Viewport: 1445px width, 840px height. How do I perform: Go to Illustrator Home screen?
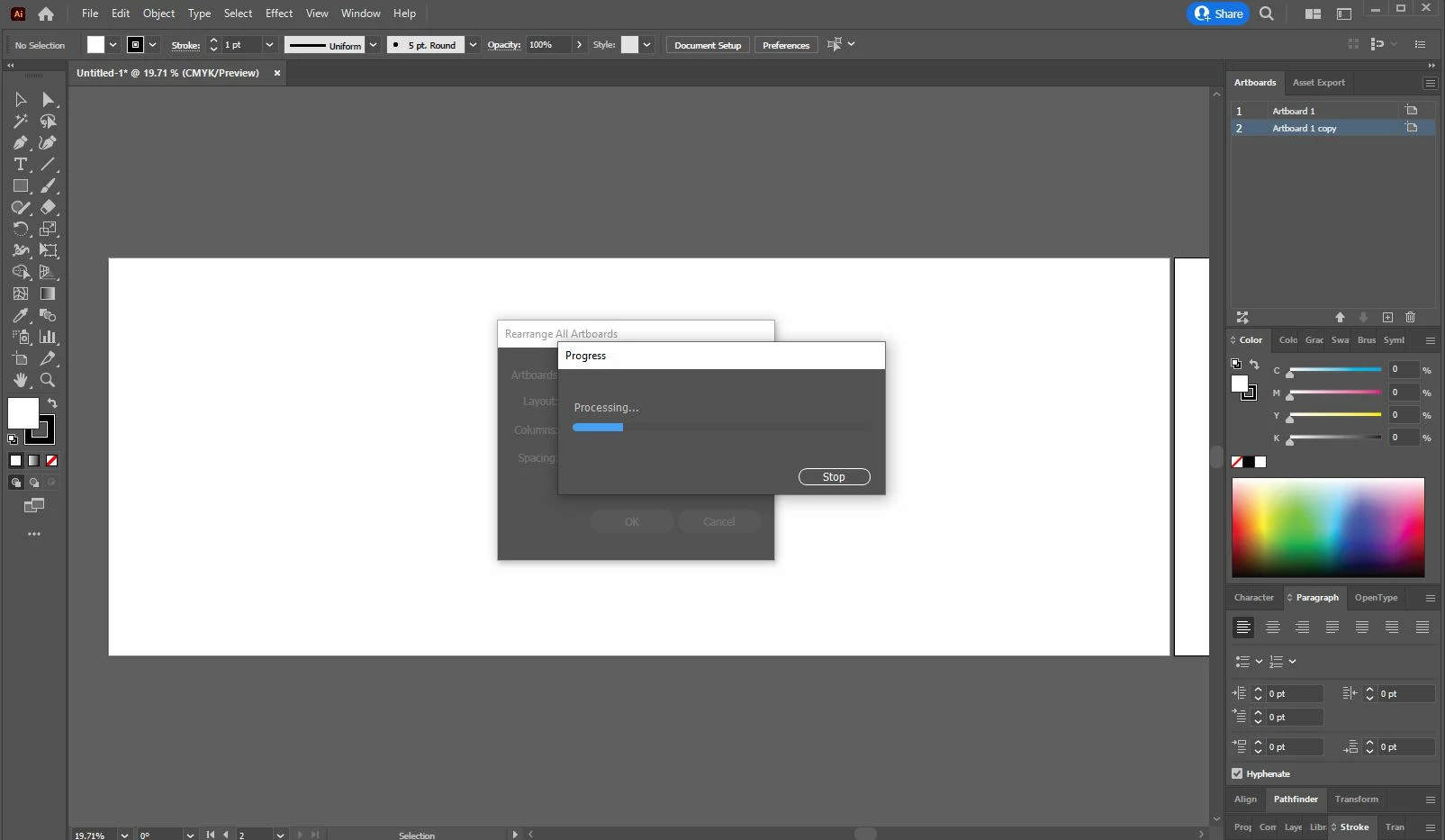[46, 14]
